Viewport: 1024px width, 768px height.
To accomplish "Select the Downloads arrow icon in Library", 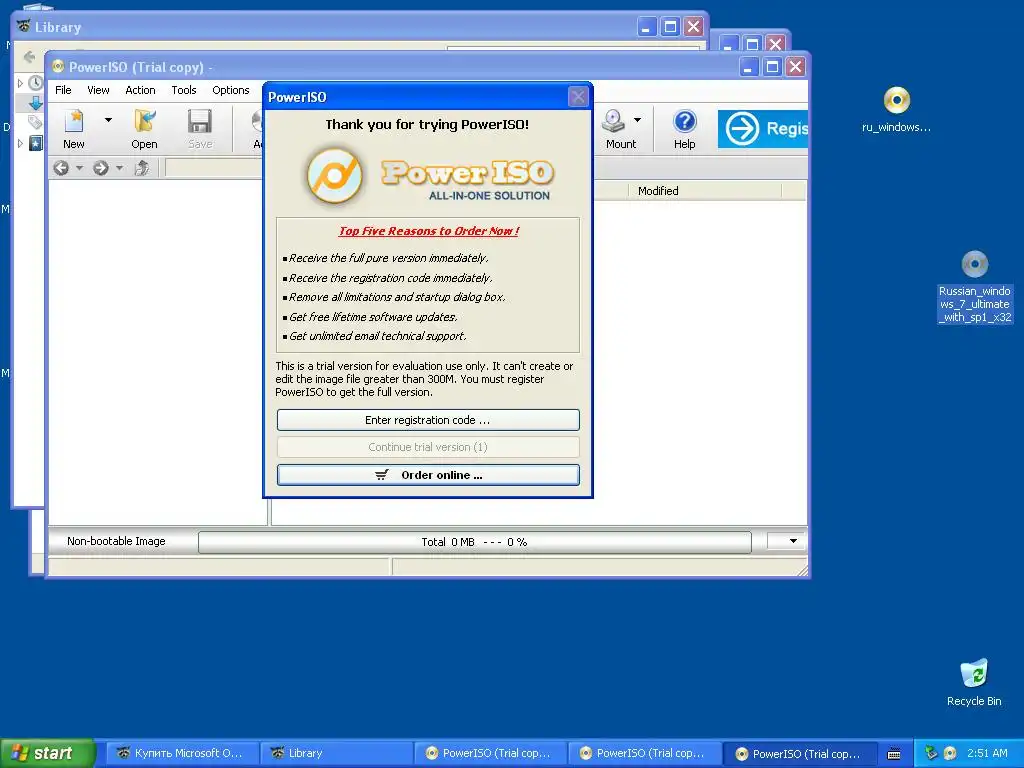I will 35,103.
